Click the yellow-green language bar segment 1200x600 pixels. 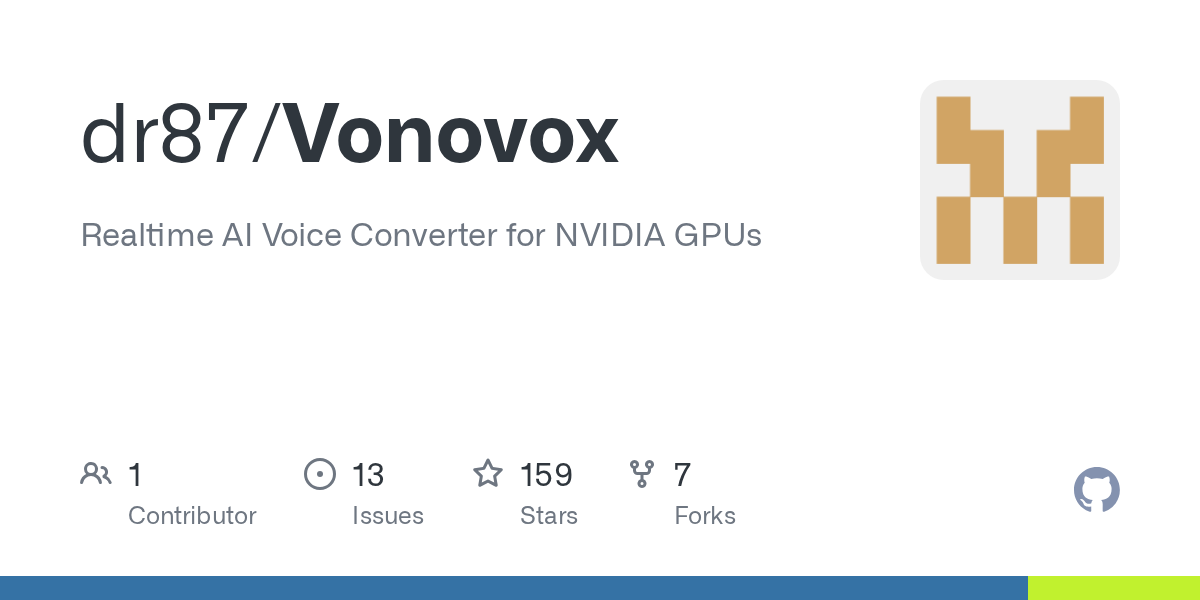[1114, 588]
